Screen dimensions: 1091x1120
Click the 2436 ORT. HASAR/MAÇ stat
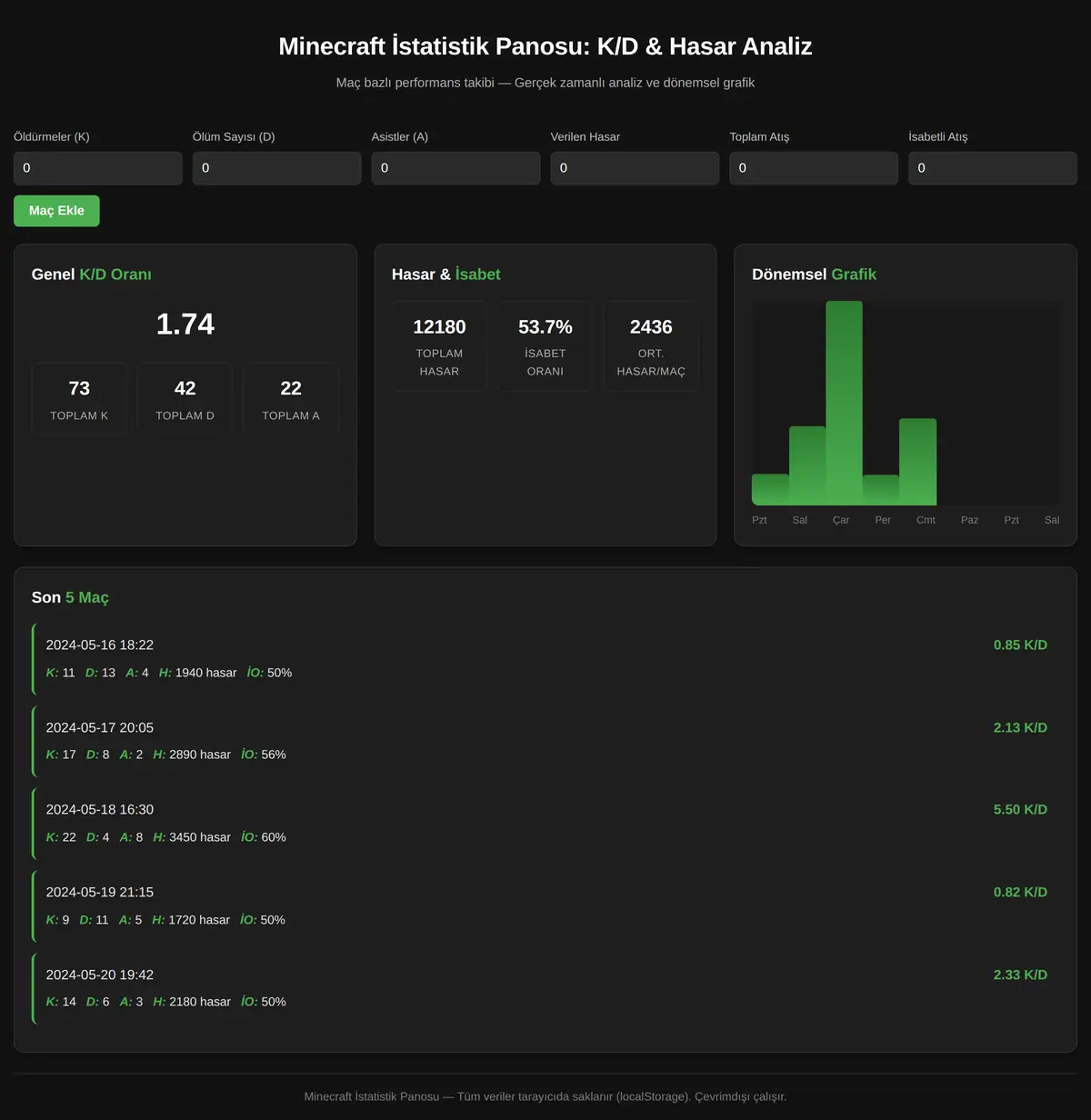click(x=651, y=346)
